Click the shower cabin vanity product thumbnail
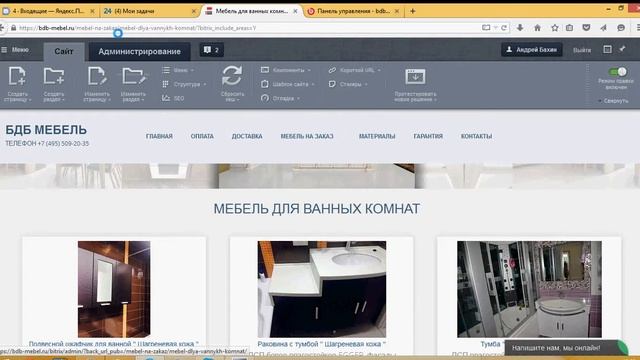The width and height of the screenshot is (640, 360). [529, 289]
